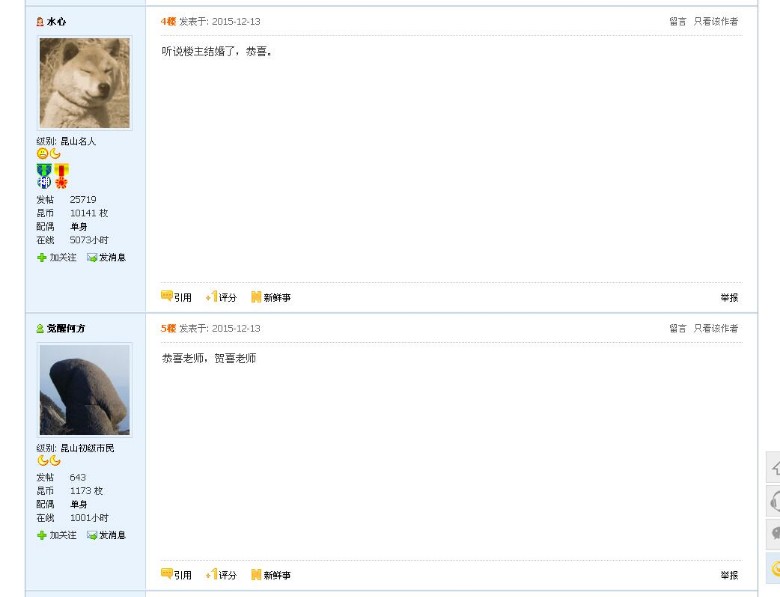780x597 pixels.
Task: Click 留言 on the 5th floor post
Action: (x=678, y=328)
